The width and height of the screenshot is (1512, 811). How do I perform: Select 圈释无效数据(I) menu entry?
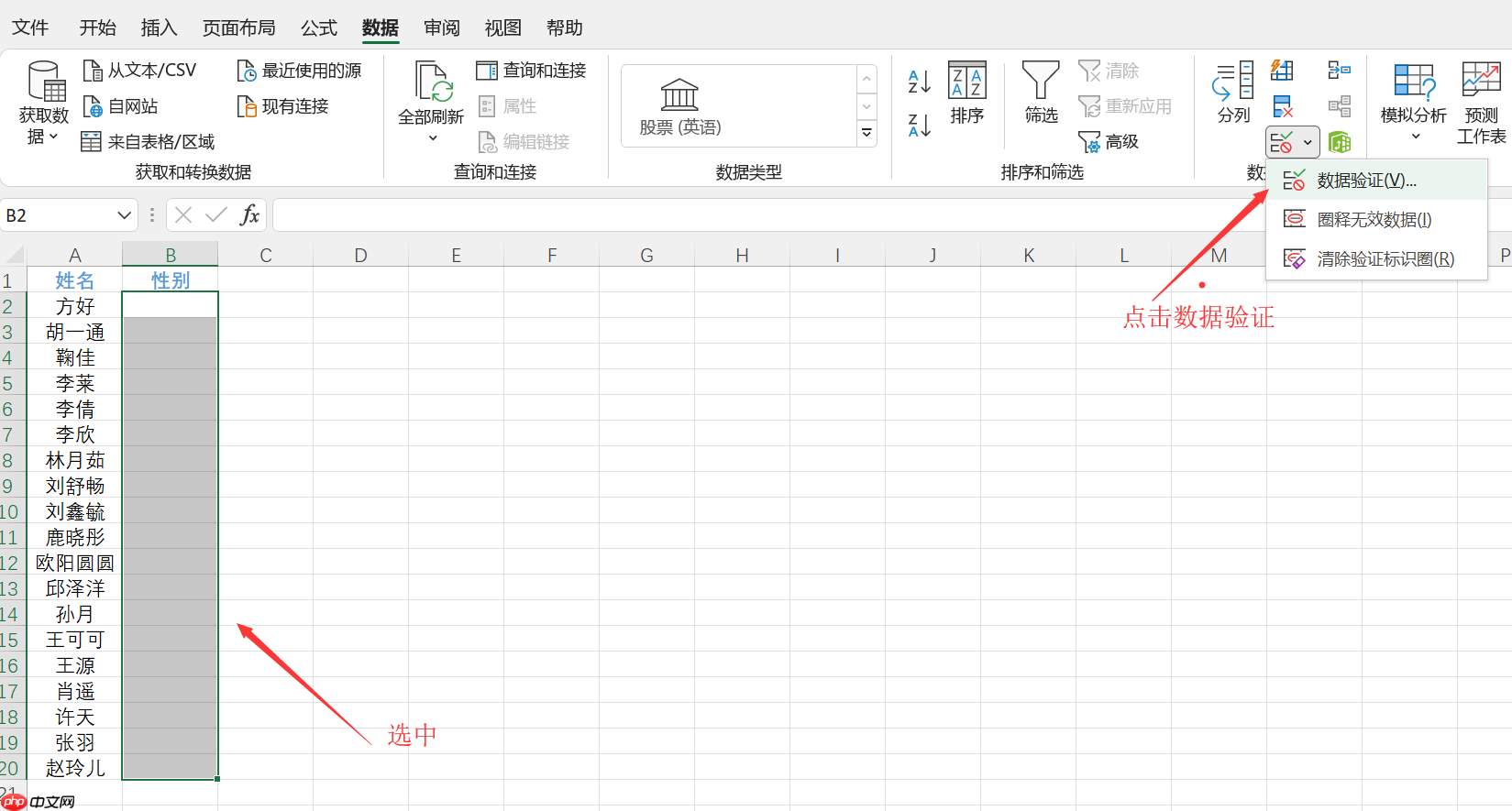tap(1376, 220)
